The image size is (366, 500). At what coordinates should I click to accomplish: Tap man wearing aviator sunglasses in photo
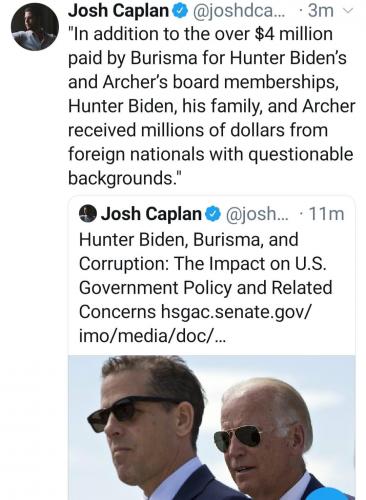(x=267, y=440)
